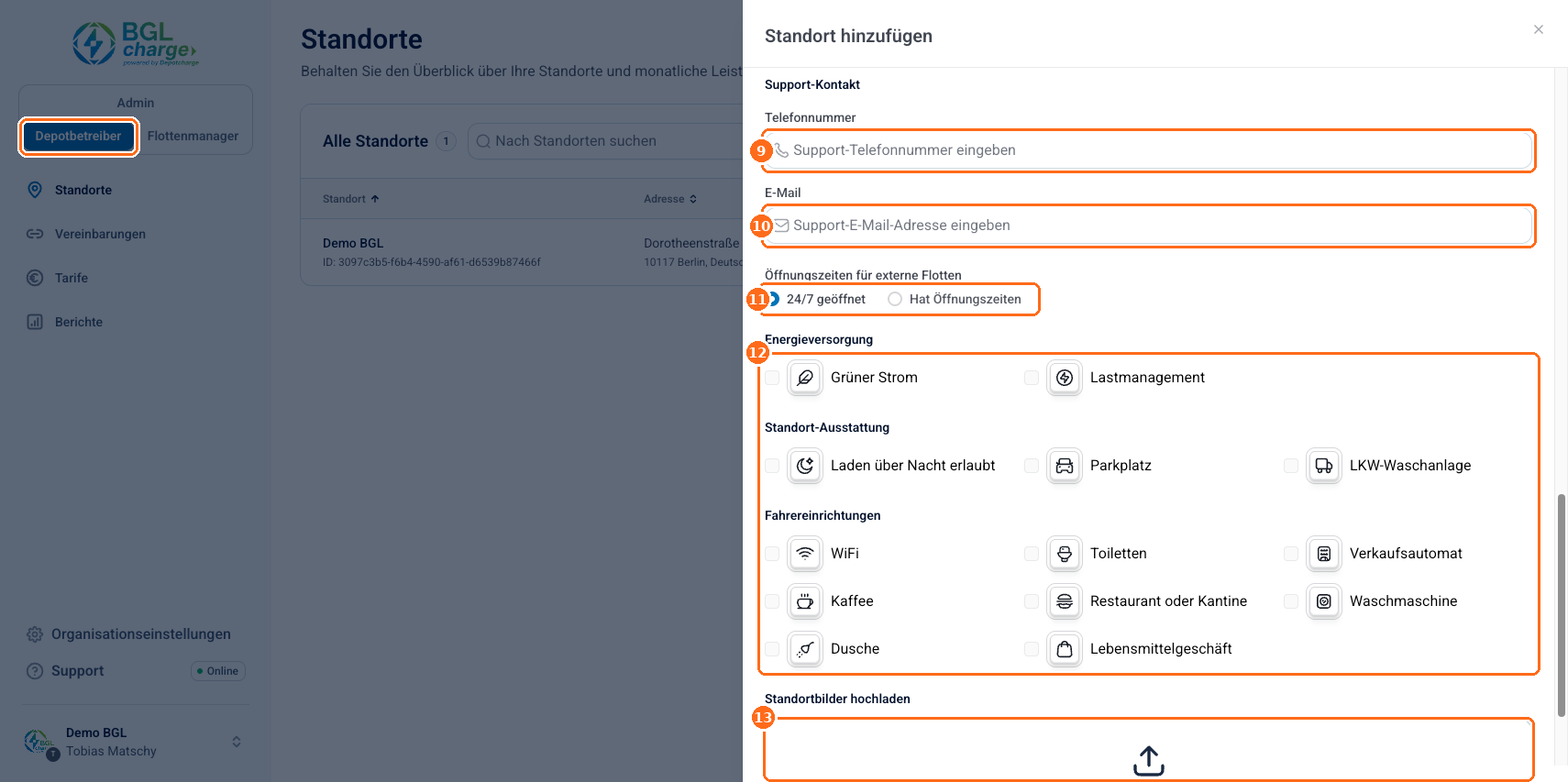This screenshot has height=782, width=1568.
Task: Click the LKW-Waschanlage truck icon
Action: (x=1324, y=466)
